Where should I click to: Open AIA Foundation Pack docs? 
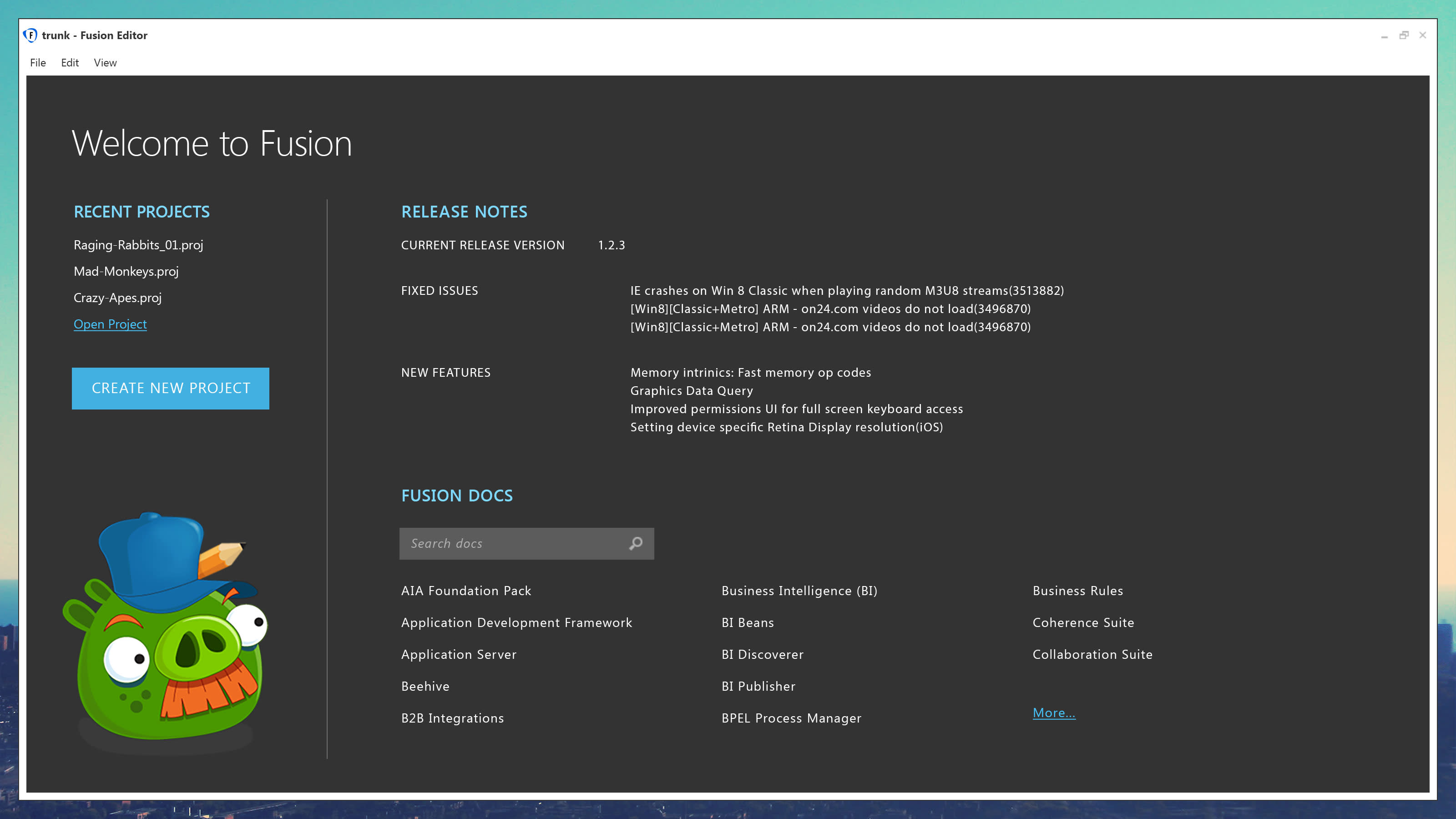[466, 591]
